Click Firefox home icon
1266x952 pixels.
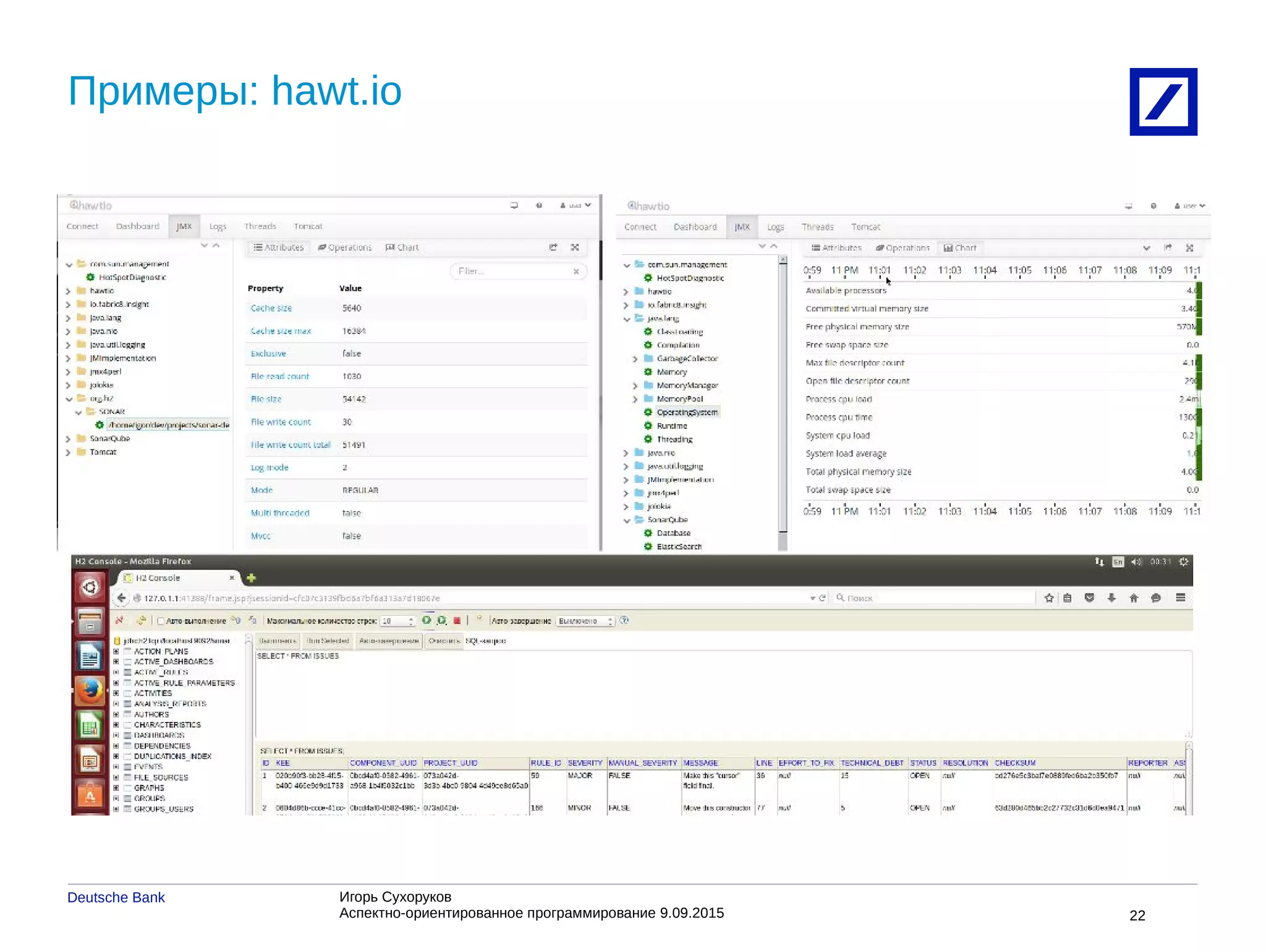click(1133, 598)
